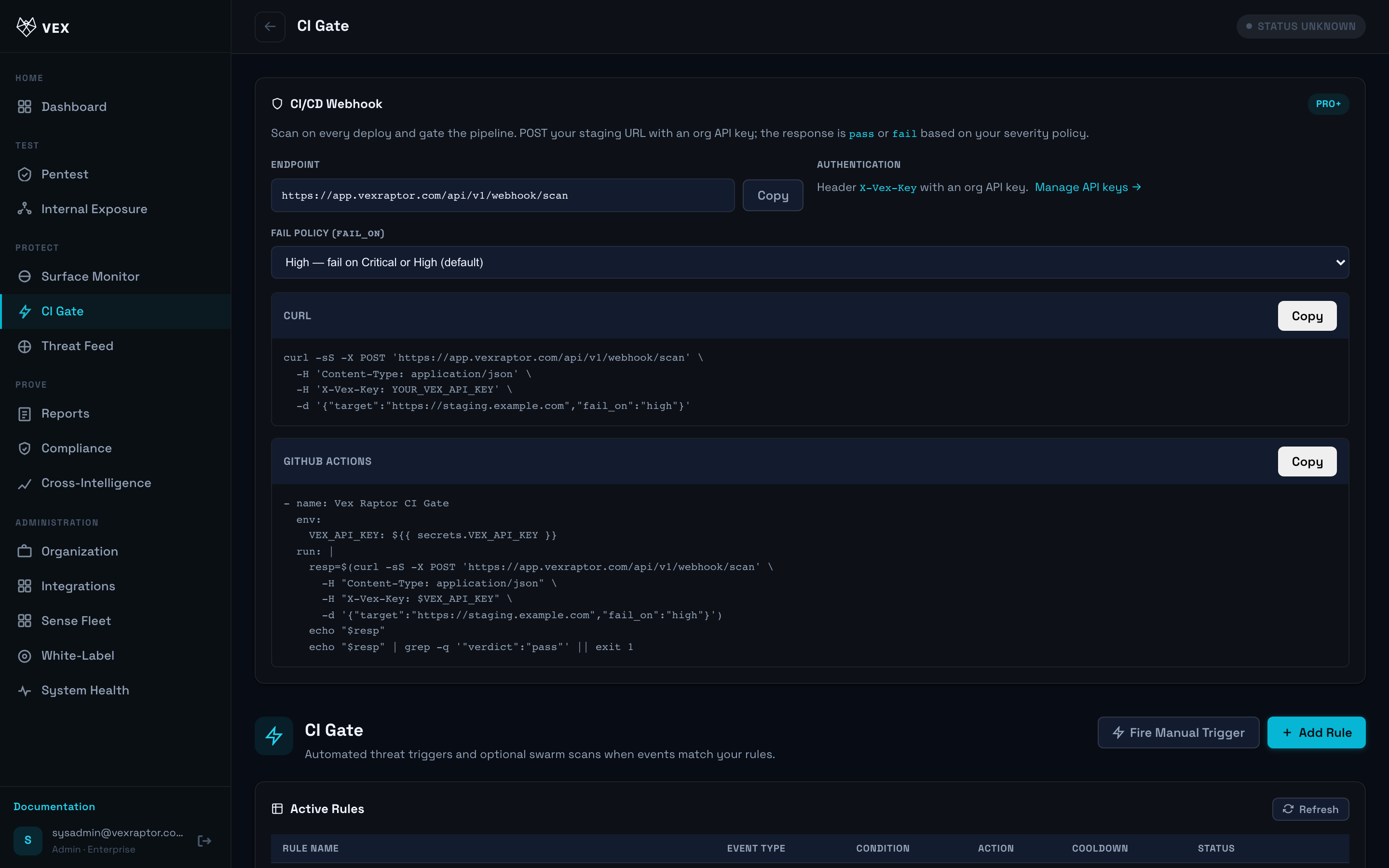Copy the GitHub Actions snippet
Viewport: 1389px width, 868px height.
click(x=1307, y=461)
